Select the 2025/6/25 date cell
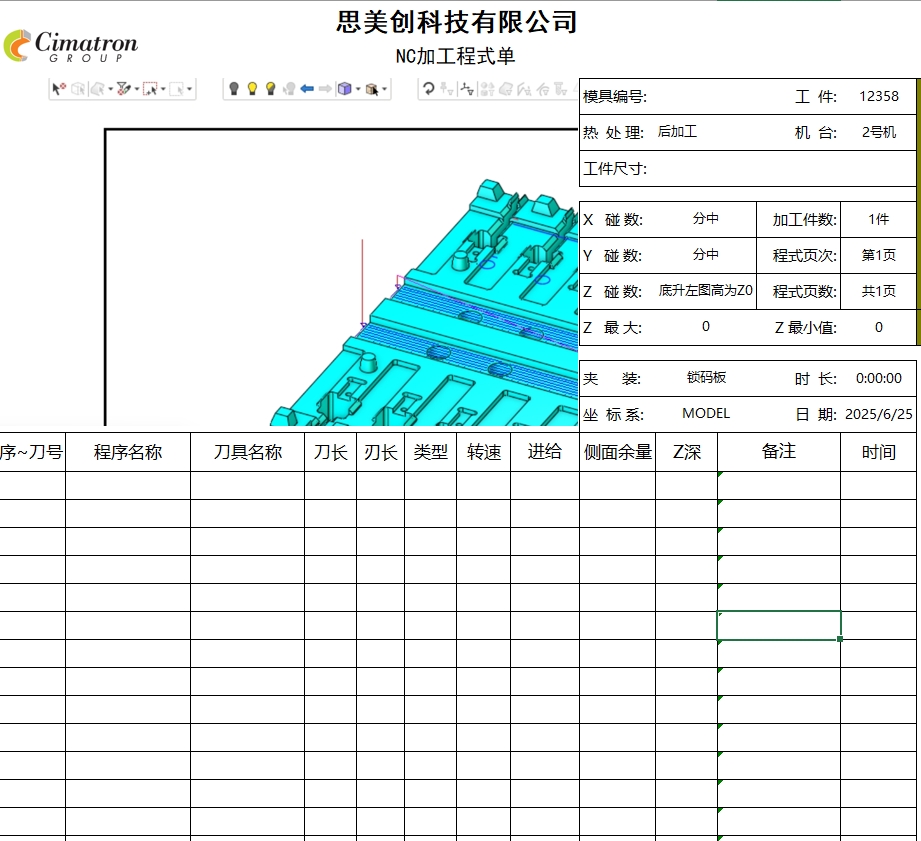Viewport: 921px width, 841px height. [879, 414]
